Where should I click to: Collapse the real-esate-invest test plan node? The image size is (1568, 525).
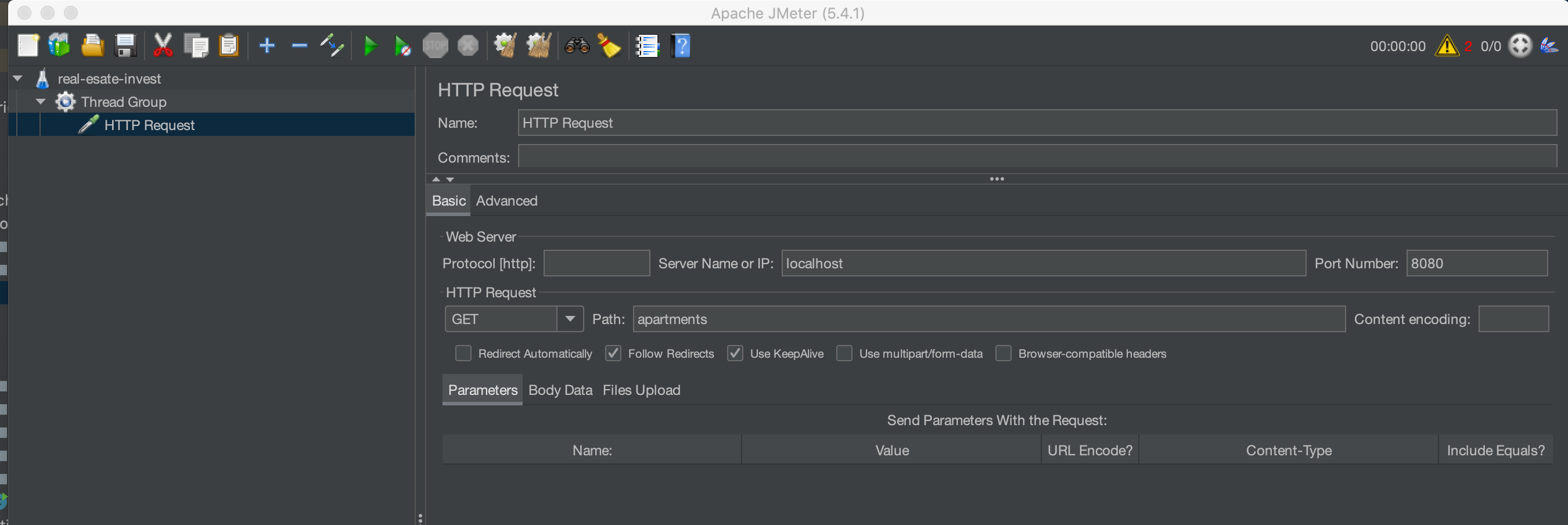(17, 78)
